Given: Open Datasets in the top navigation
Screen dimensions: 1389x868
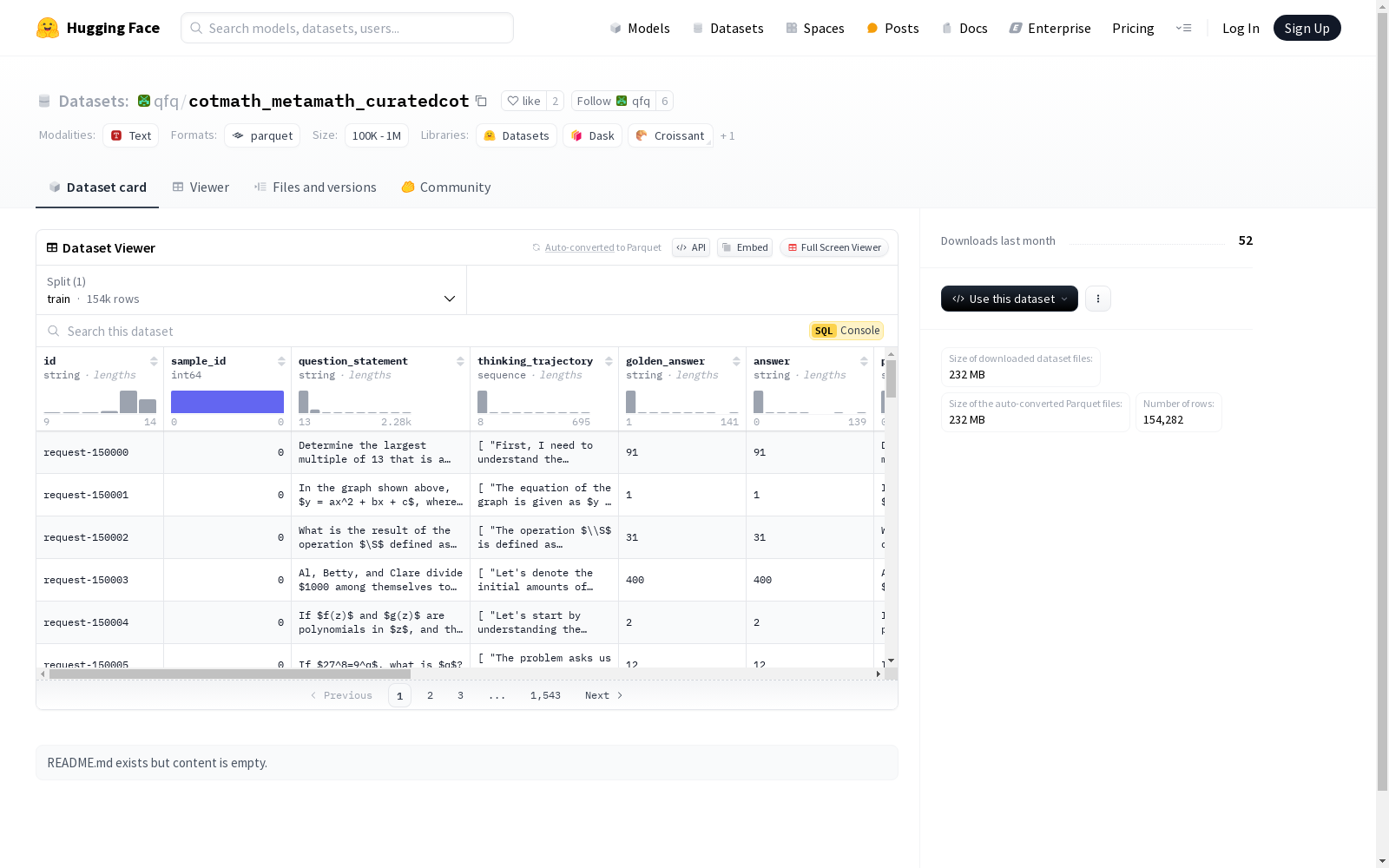Looking at the screenshot, I should 727,28.
